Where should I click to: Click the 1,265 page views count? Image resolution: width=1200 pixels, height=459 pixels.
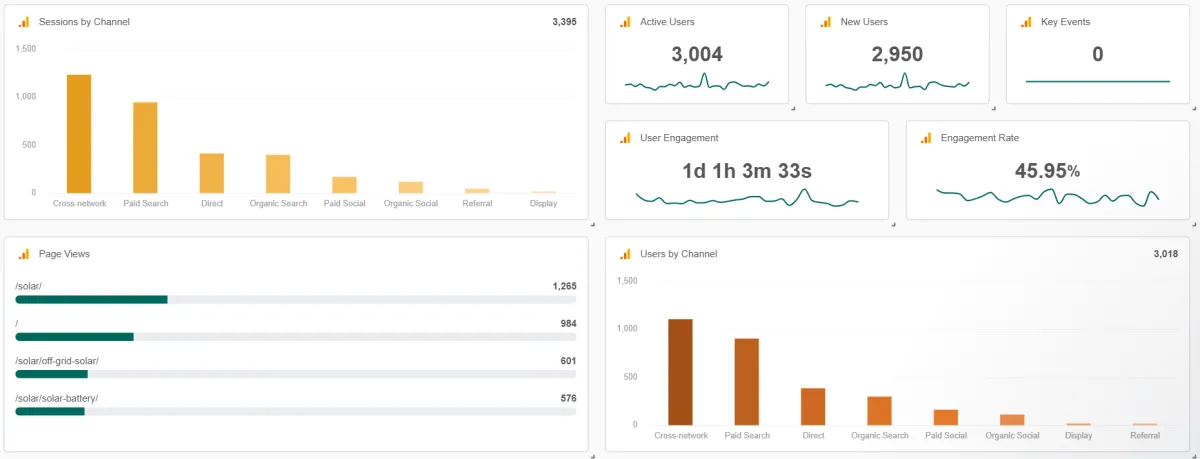click(564, 286)
